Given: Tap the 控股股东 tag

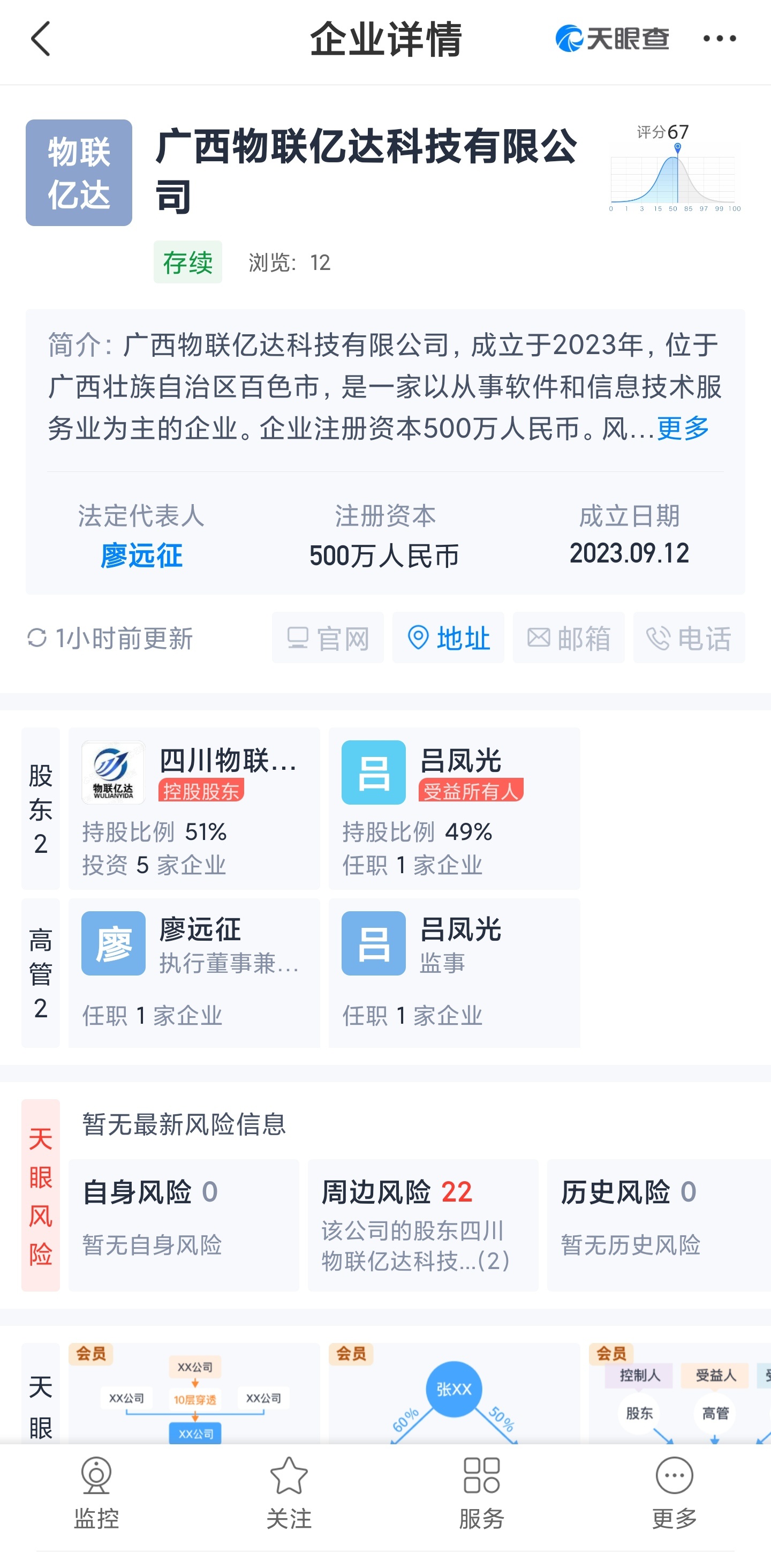Looking at the screenshot, I should (201, 791).
